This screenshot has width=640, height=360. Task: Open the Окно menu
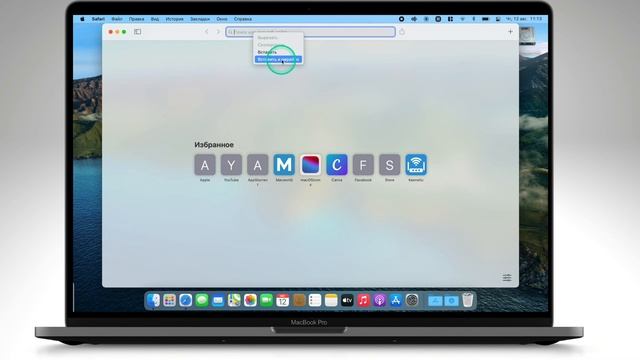point(222,19)
